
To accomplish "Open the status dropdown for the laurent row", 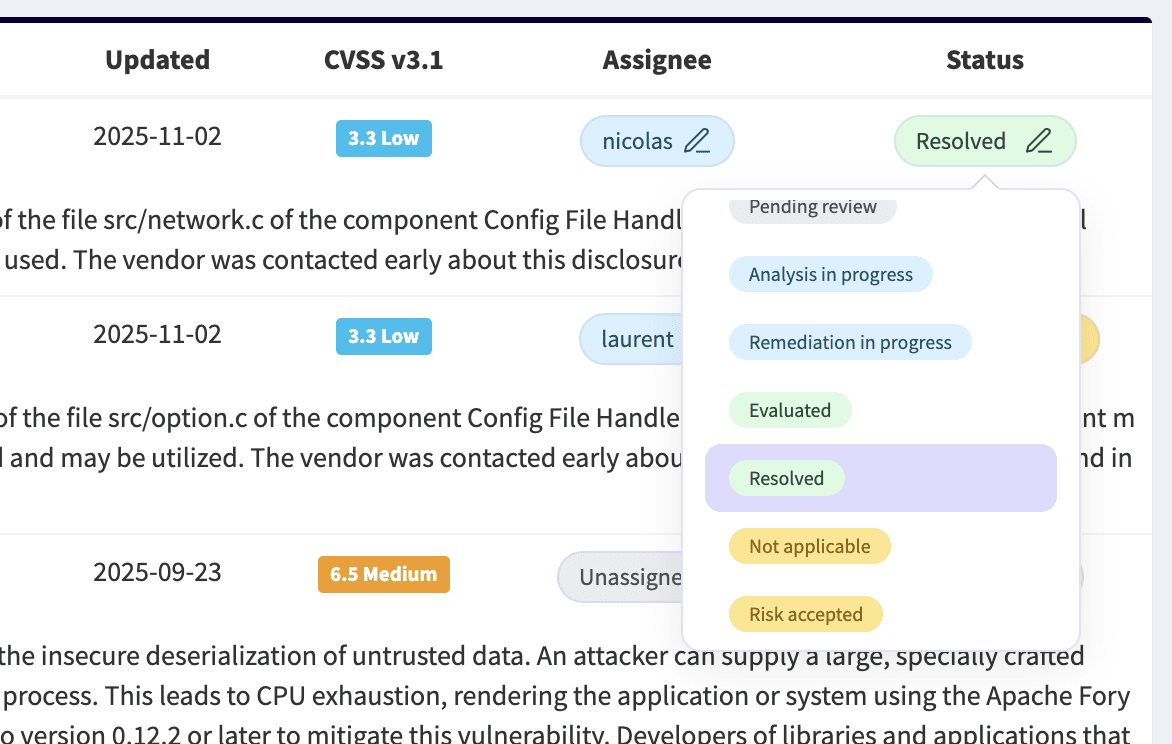I will pyautogui.click(x=1092, y=339).
